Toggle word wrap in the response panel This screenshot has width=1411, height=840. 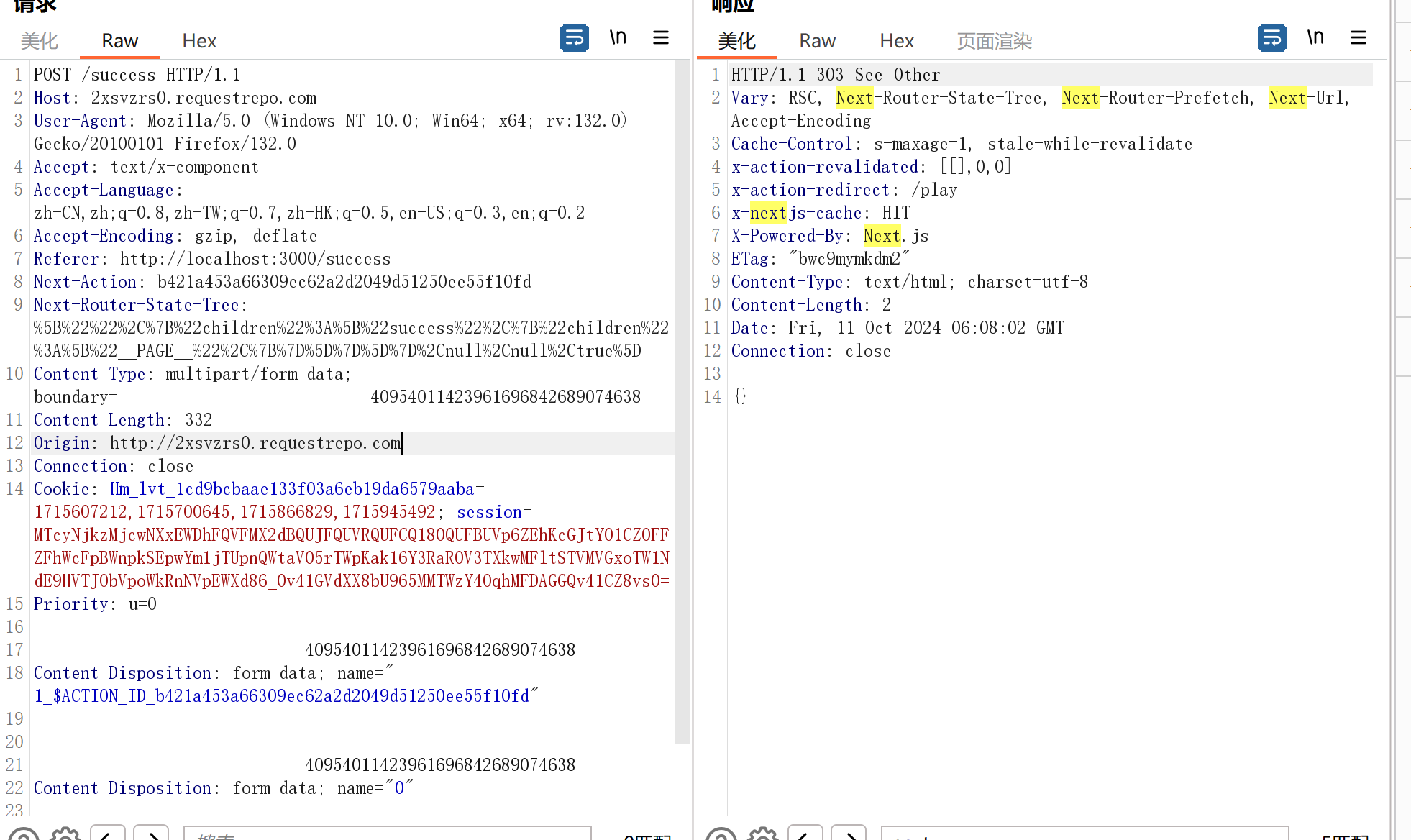[1271, 38]
